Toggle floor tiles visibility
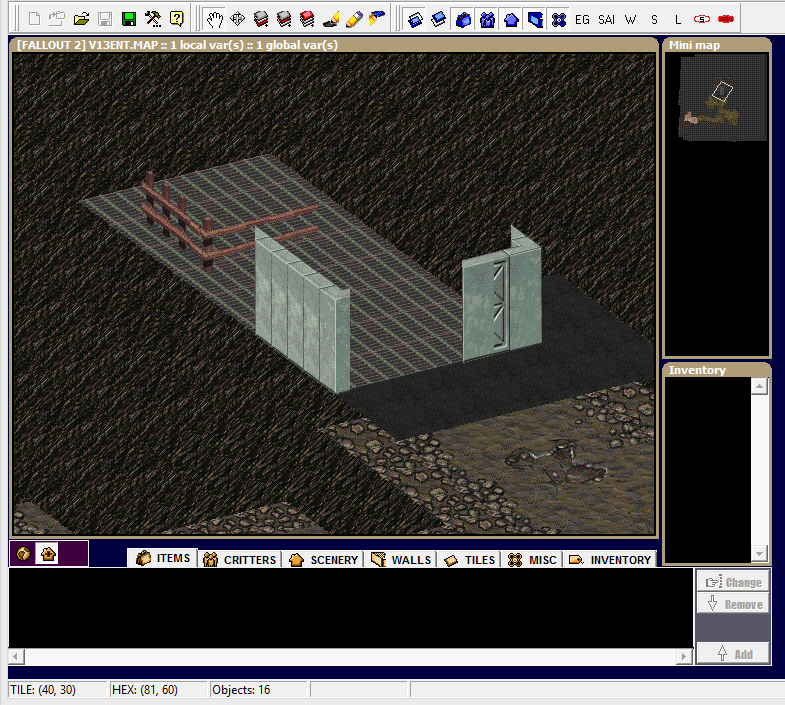785x705 pixels. 415,20
